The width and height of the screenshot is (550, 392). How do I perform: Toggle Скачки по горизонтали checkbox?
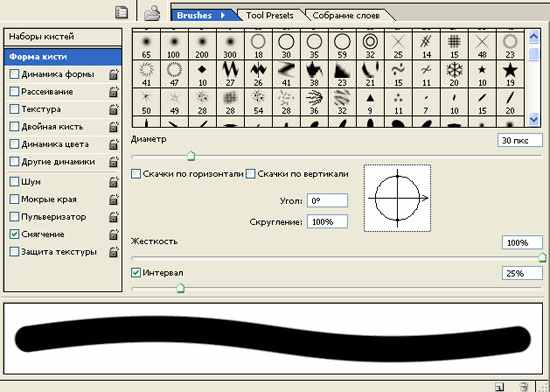(x=136, y=174)
